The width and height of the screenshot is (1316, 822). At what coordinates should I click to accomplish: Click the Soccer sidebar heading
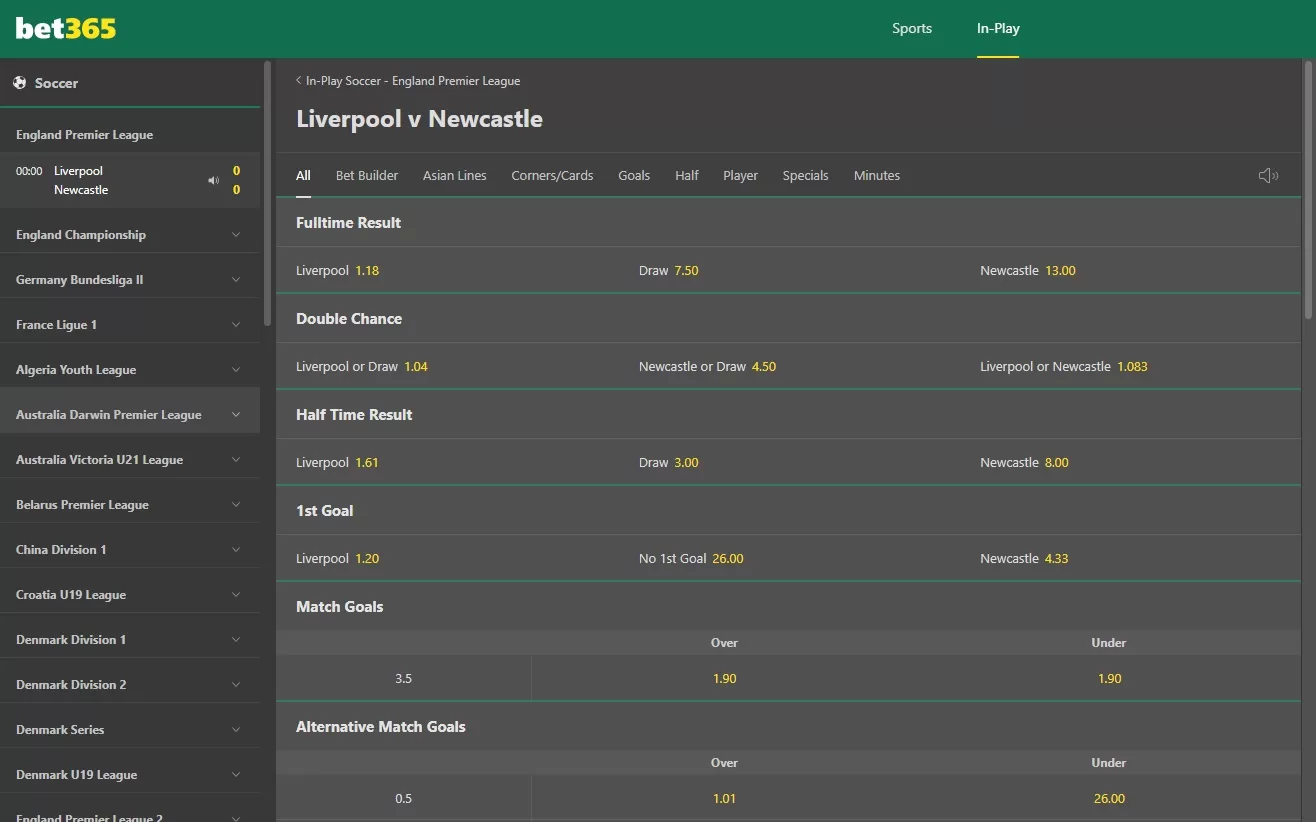56,83
